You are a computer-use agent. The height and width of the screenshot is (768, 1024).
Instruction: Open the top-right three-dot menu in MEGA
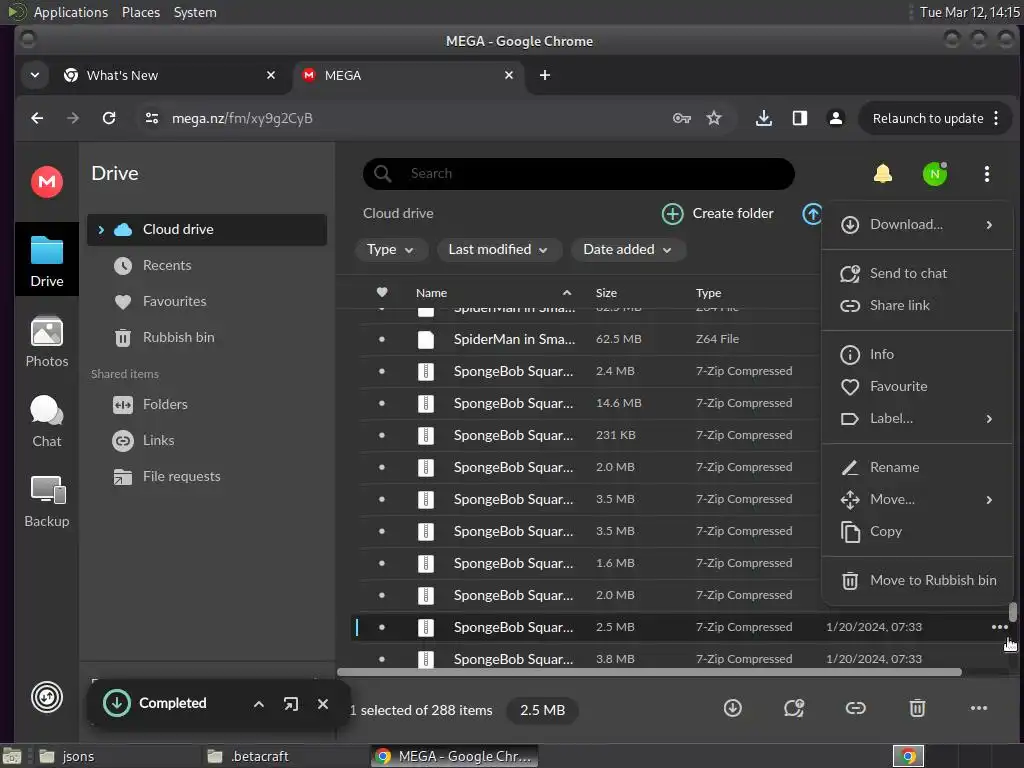tap(987, 174)
